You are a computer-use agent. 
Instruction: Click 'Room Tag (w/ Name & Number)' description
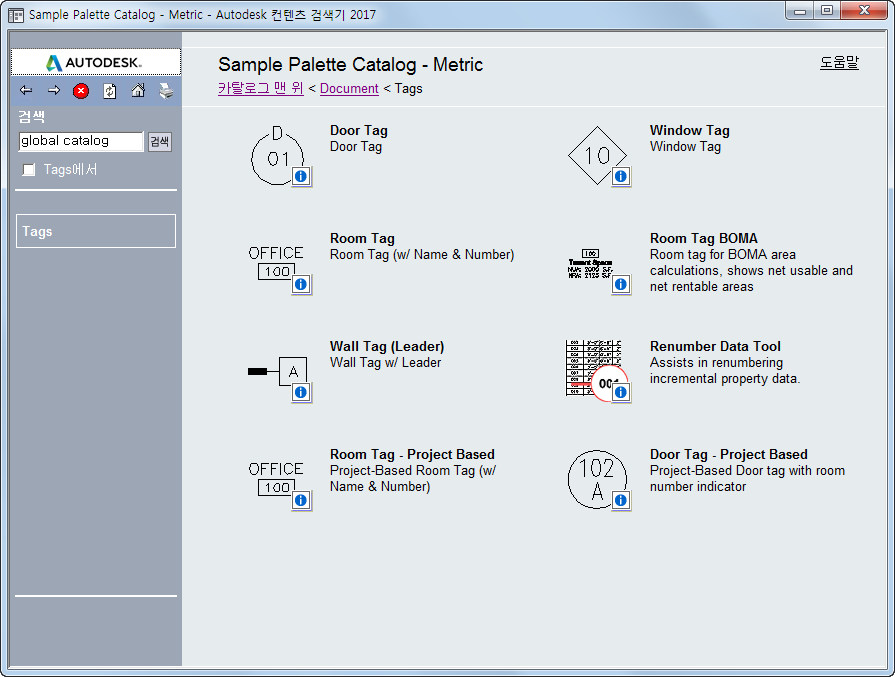pos(422,255)
